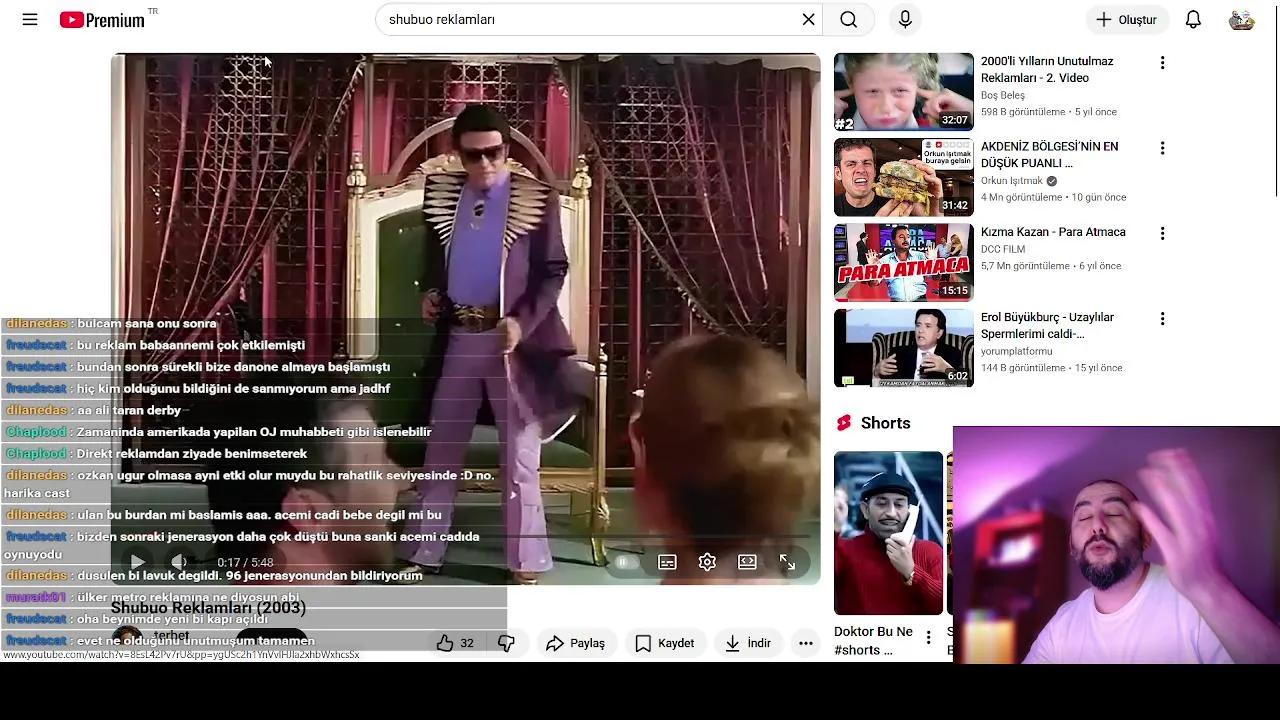Open the Oluştur create button
This screenshot has width=1280, height=720.
(x=1126, y=19)
